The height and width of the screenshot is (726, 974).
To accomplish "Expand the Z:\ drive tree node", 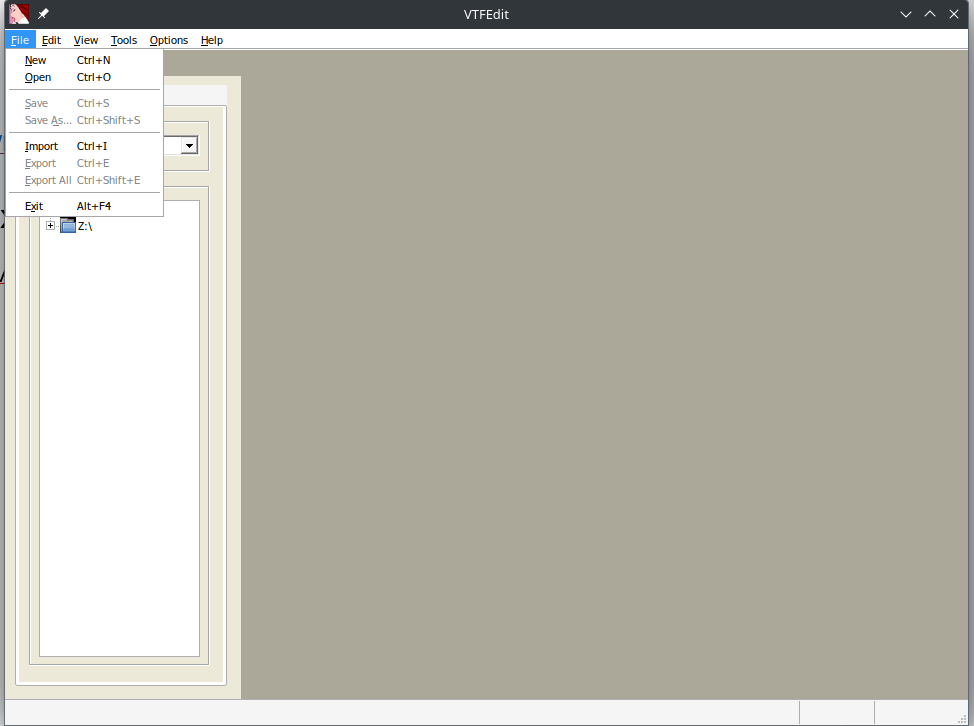I will click(51, 226).
